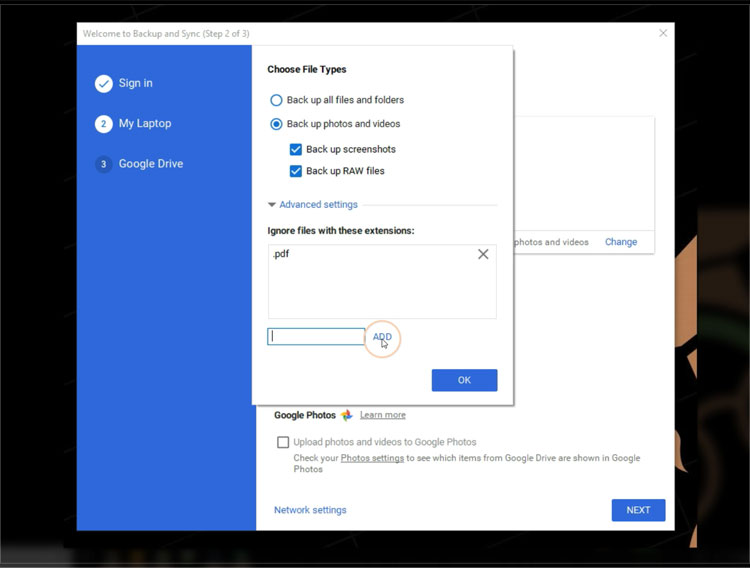Collapse the Advanced settings section
The height and width of the screenshot is (568, 750).
pyautogui.click(x=313, y=205)
